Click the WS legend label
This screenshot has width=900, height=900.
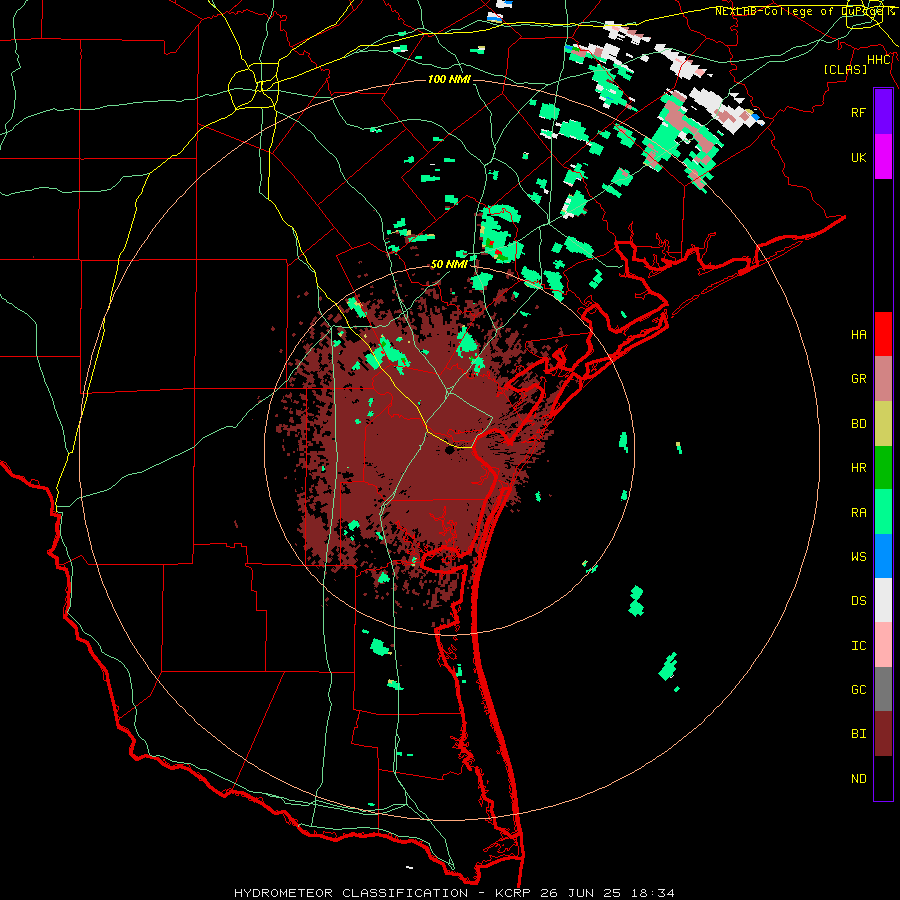[859, 557]
